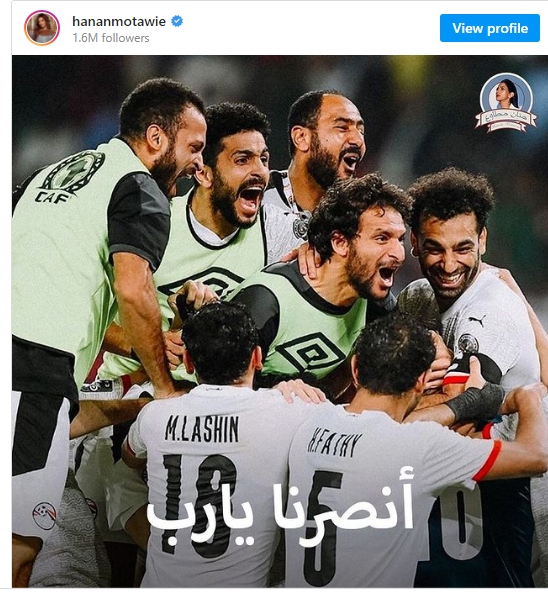Screen dimensions: 548x592
Task: Click the Puma logo on the white jersey
Action: pos(477,320)
